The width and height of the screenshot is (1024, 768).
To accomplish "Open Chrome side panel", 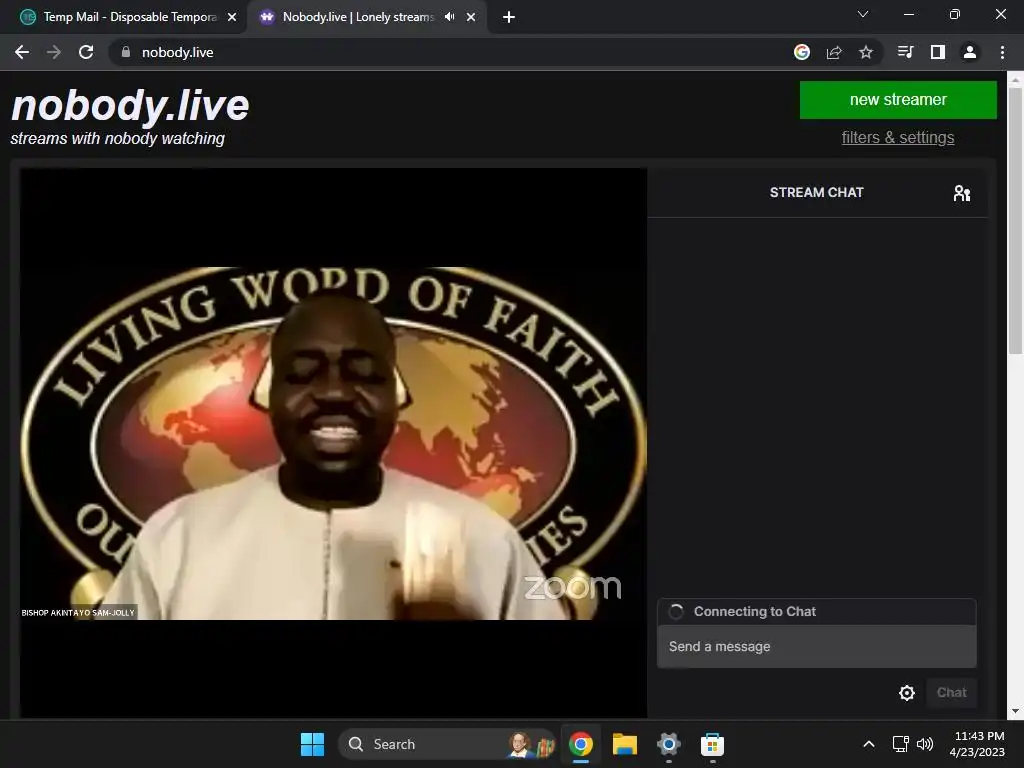I will [x=938, y=52].
